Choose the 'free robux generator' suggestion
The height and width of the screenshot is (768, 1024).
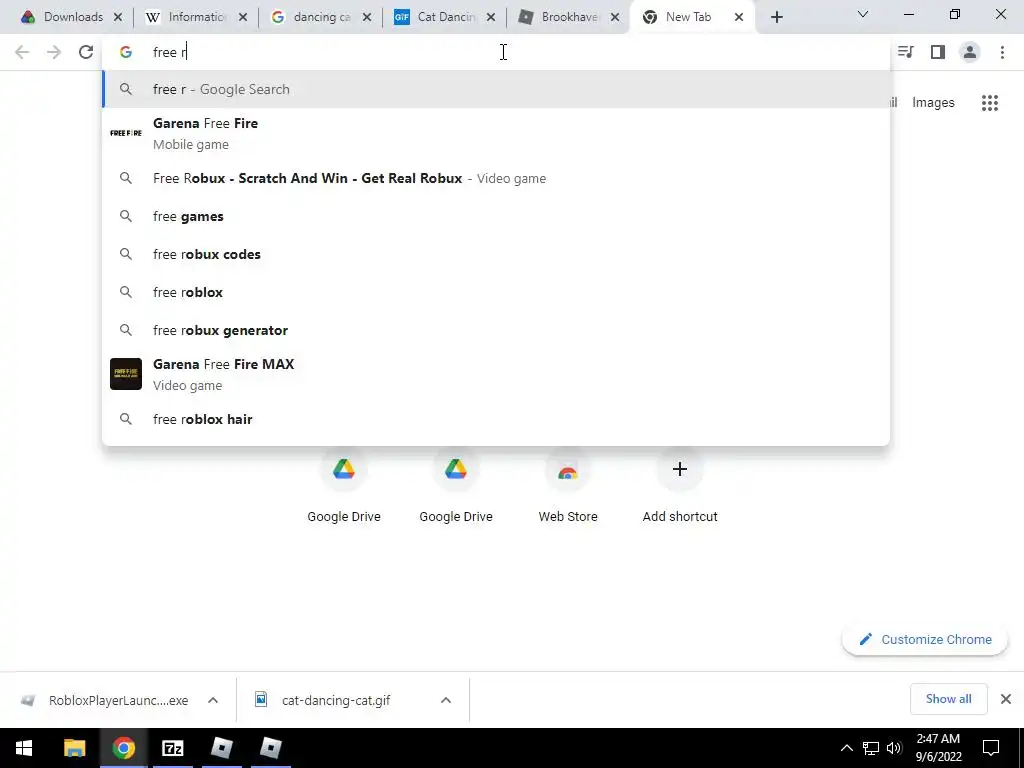(496, 330)
